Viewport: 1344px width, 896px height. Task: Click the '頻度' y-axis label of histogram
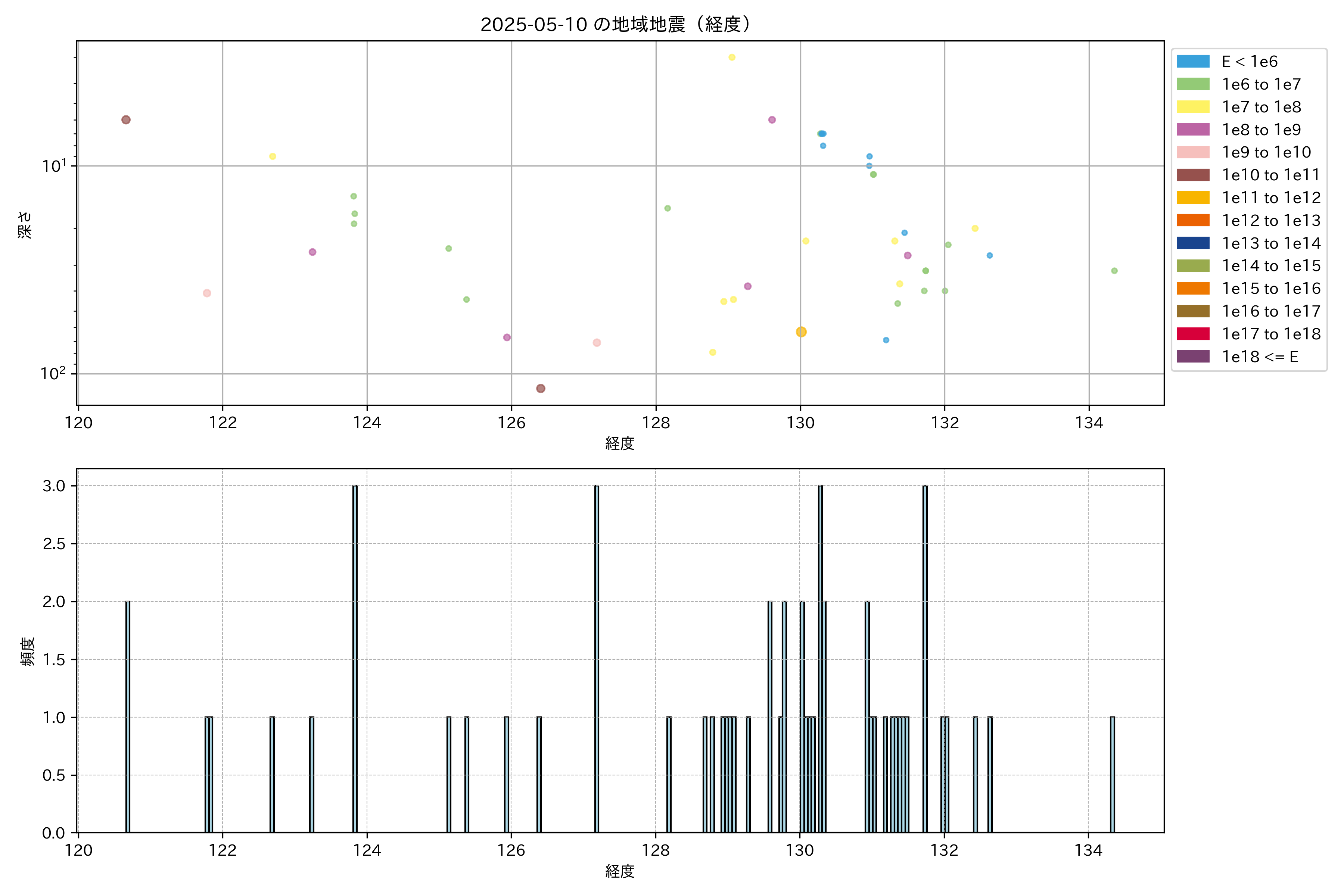tap(27, 651)
